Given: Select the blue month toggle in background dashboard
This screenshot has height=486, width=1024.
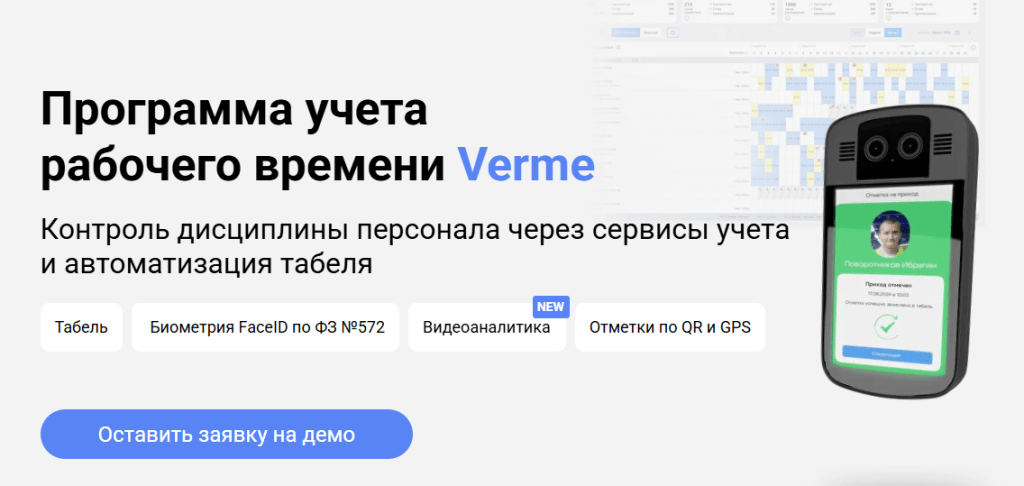Looking at the screenshot, I should tap(892, 33).
